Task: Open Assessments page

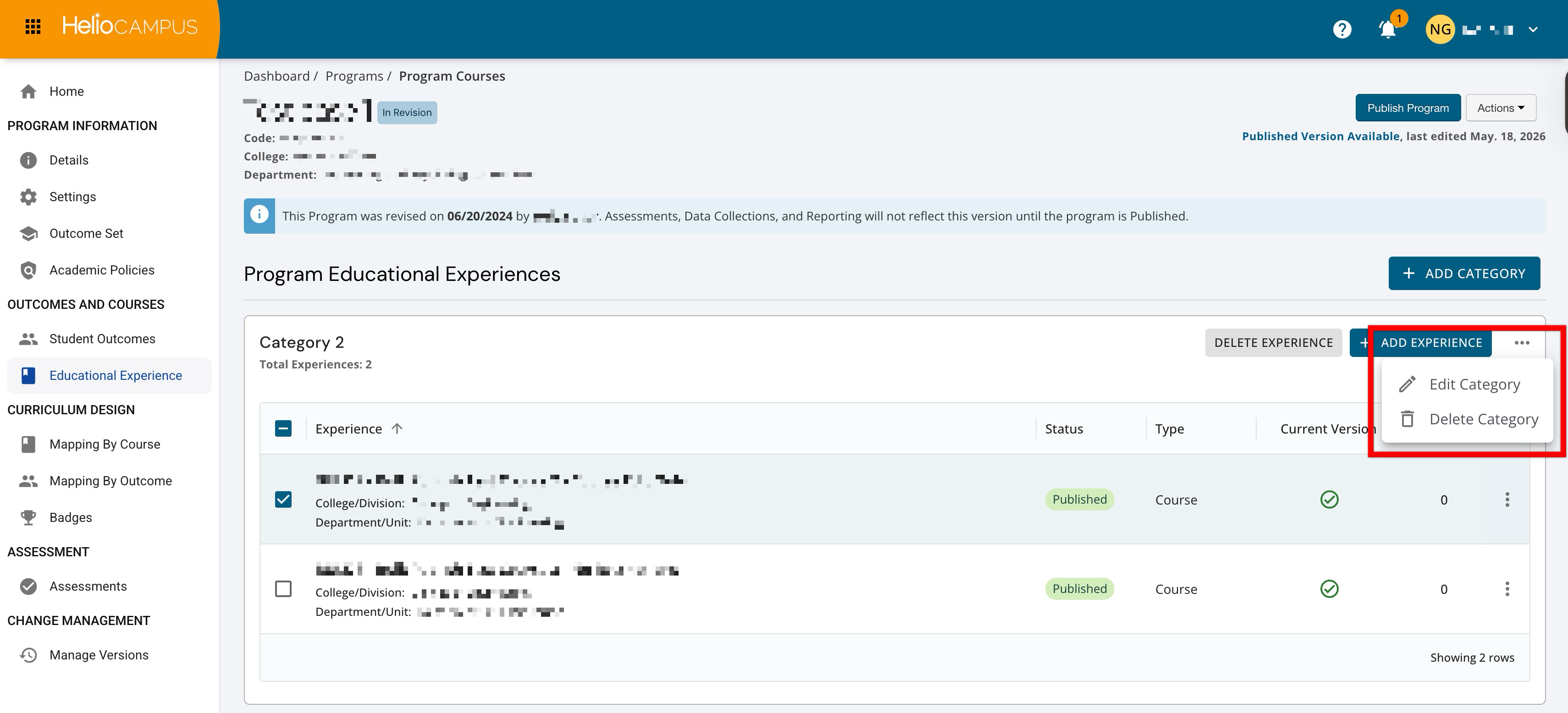Action: (88, 587)
